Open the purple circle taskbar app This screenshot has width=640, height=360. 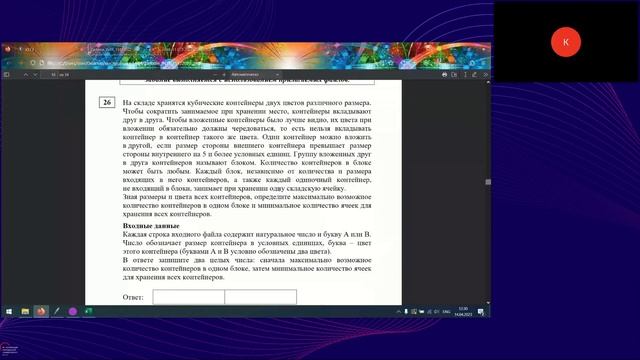(x=73, y=311)
